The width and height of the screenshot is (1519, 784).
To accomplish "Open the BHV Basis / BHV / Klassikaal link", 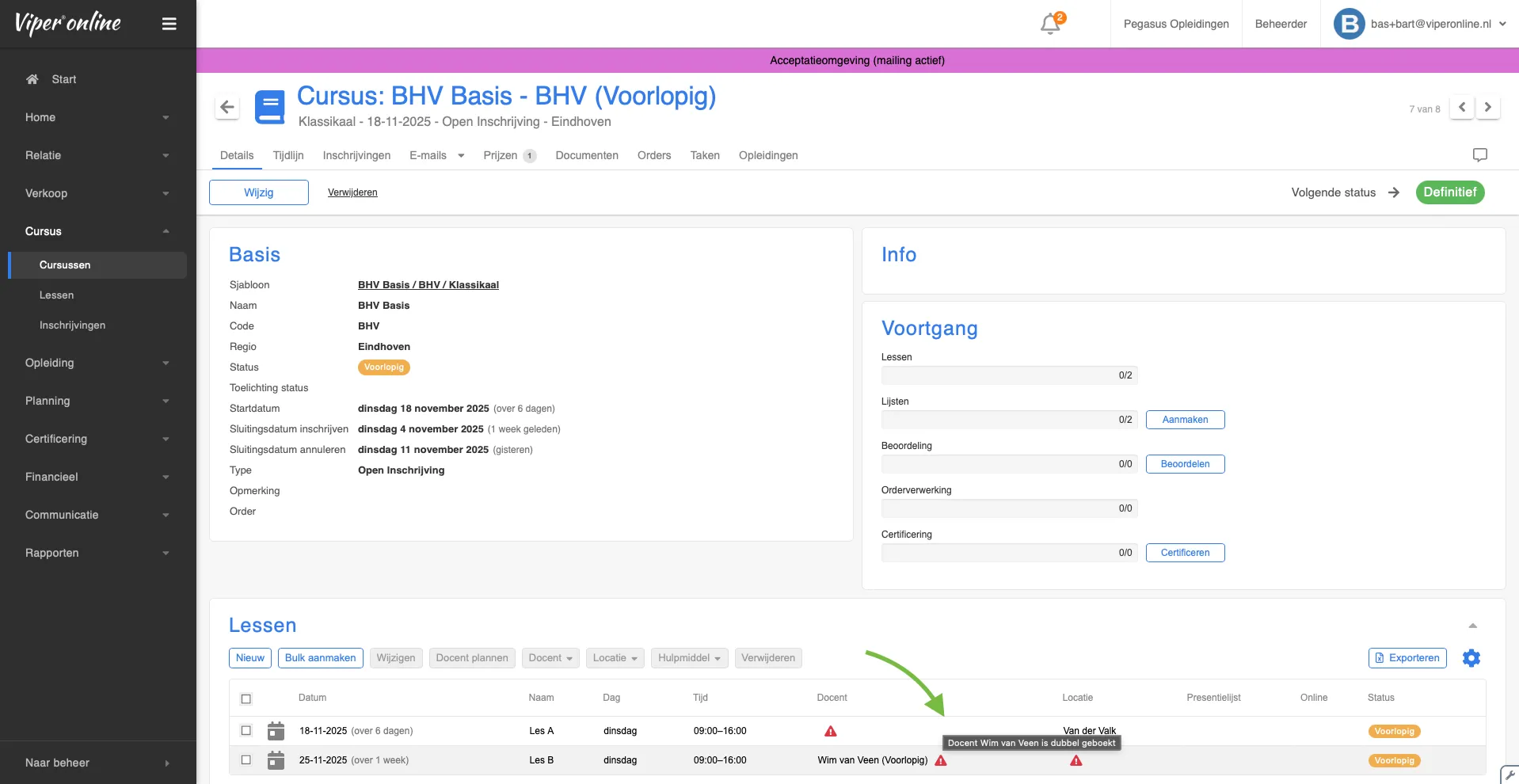I will pyautogui.click(x=428, y=285).
